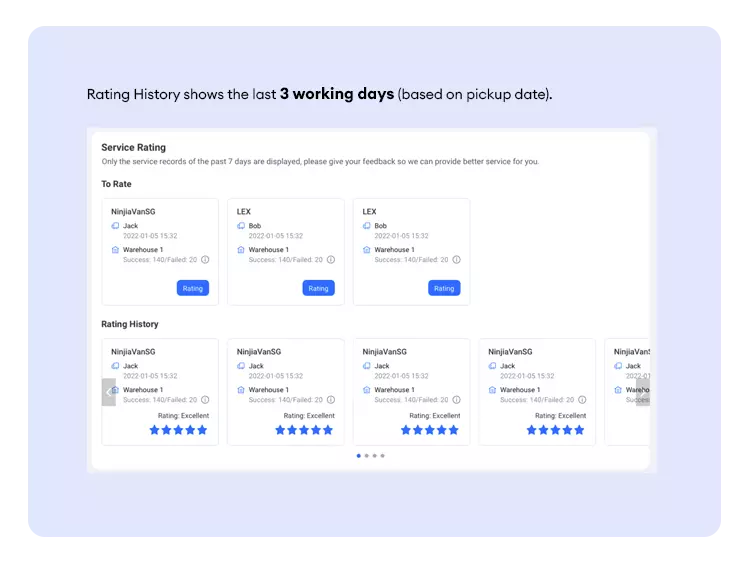Click driver icon beside Jack in To Rate
Screen dimensions: 750x562
pyautogui.click(x=116, y=226)
